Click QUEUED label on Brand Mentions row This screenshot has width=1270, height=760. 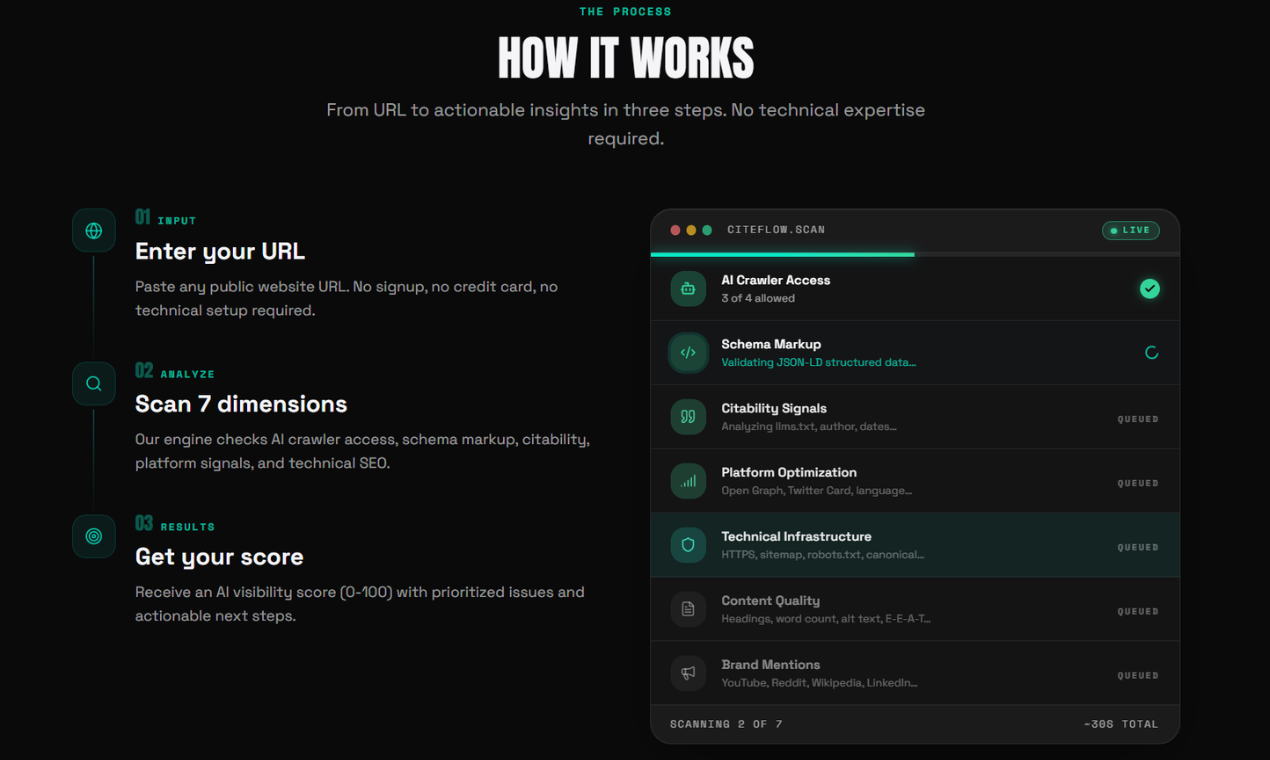point(1138,675)
